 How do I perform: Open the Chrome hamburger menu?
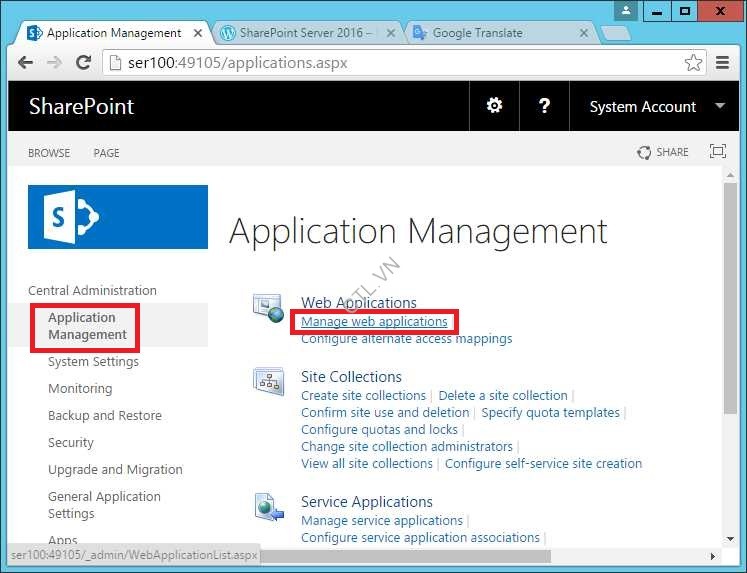tap(722, 62)
